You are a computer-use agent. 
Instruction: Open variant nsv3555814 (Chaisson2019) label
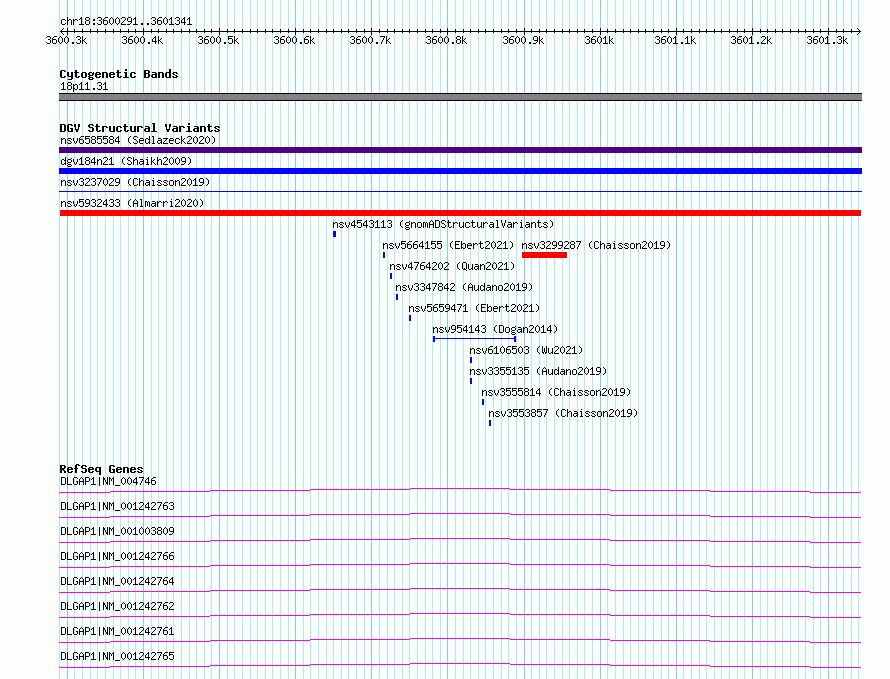[556, 392]
